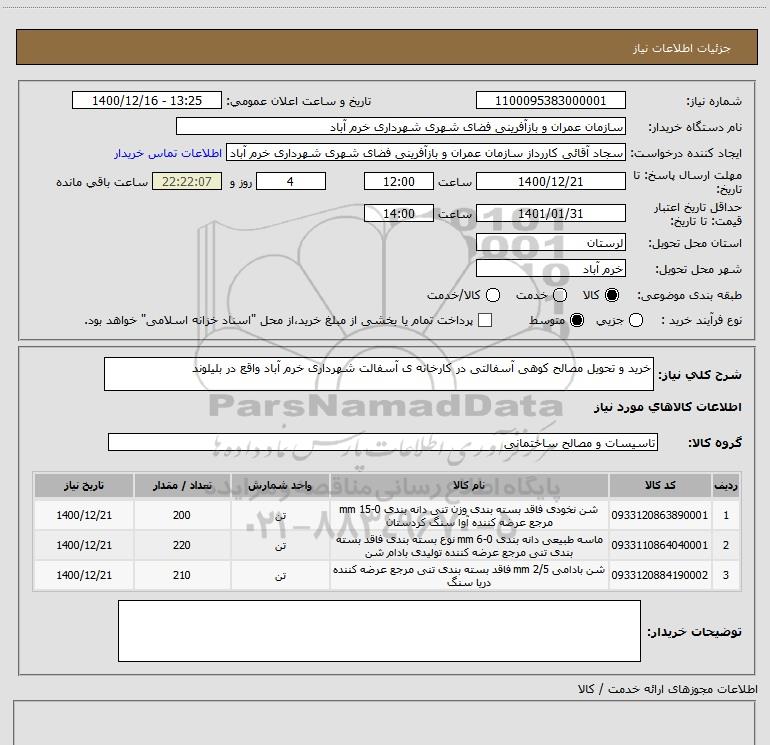Screen dimensions: 770x745
Task: Click the نام کالا column header
Action: click(x=469, y=486)
